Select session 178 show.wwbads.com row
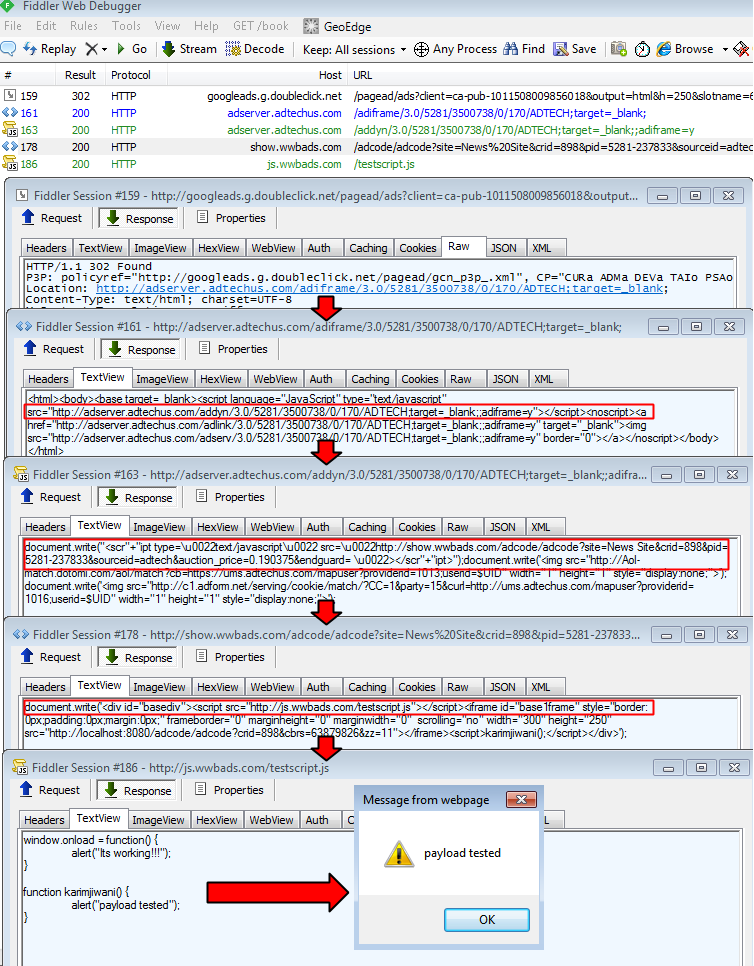 pyautogui.click(x=377, y=147)
